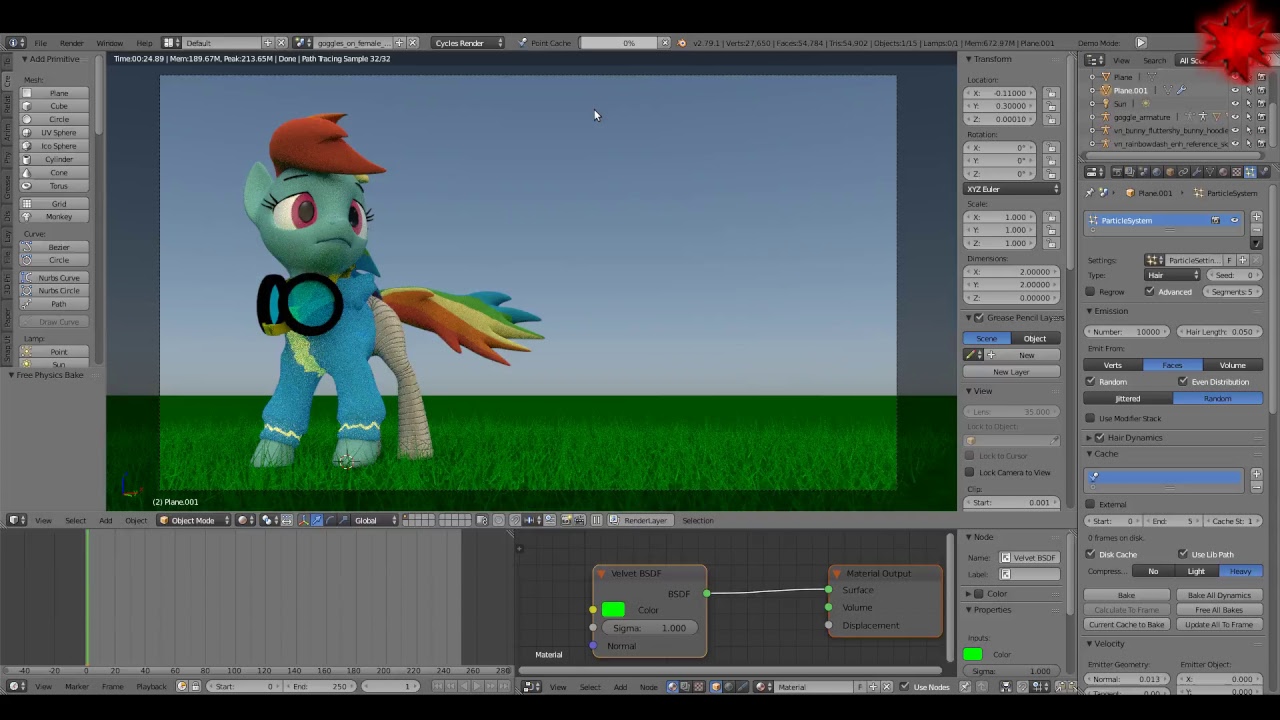Screen dimensions: 1280x720
Task: Open the File menu
Action: point(41,43)
